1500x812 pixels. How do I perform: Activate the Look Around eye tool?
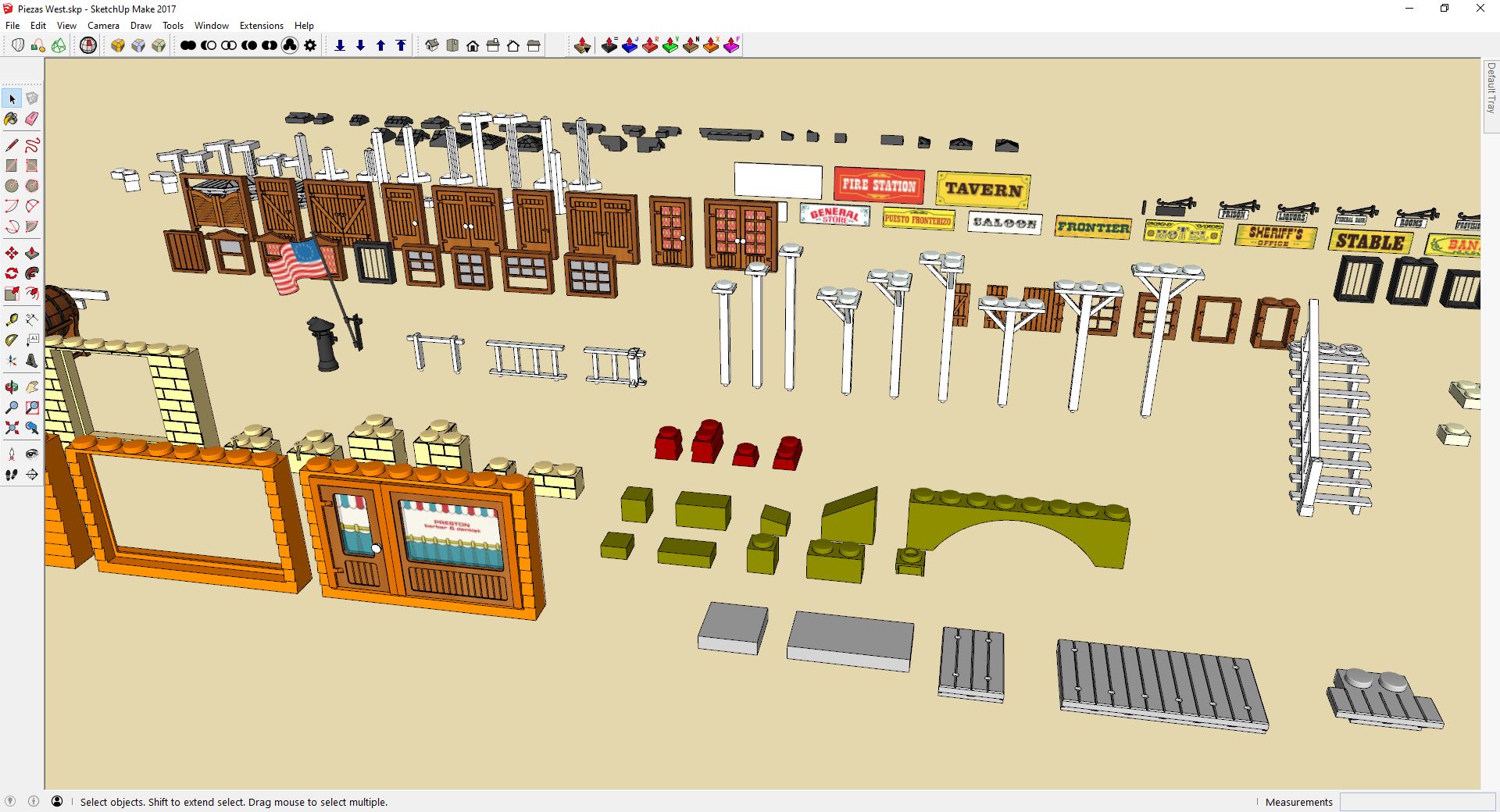[32, 454]
